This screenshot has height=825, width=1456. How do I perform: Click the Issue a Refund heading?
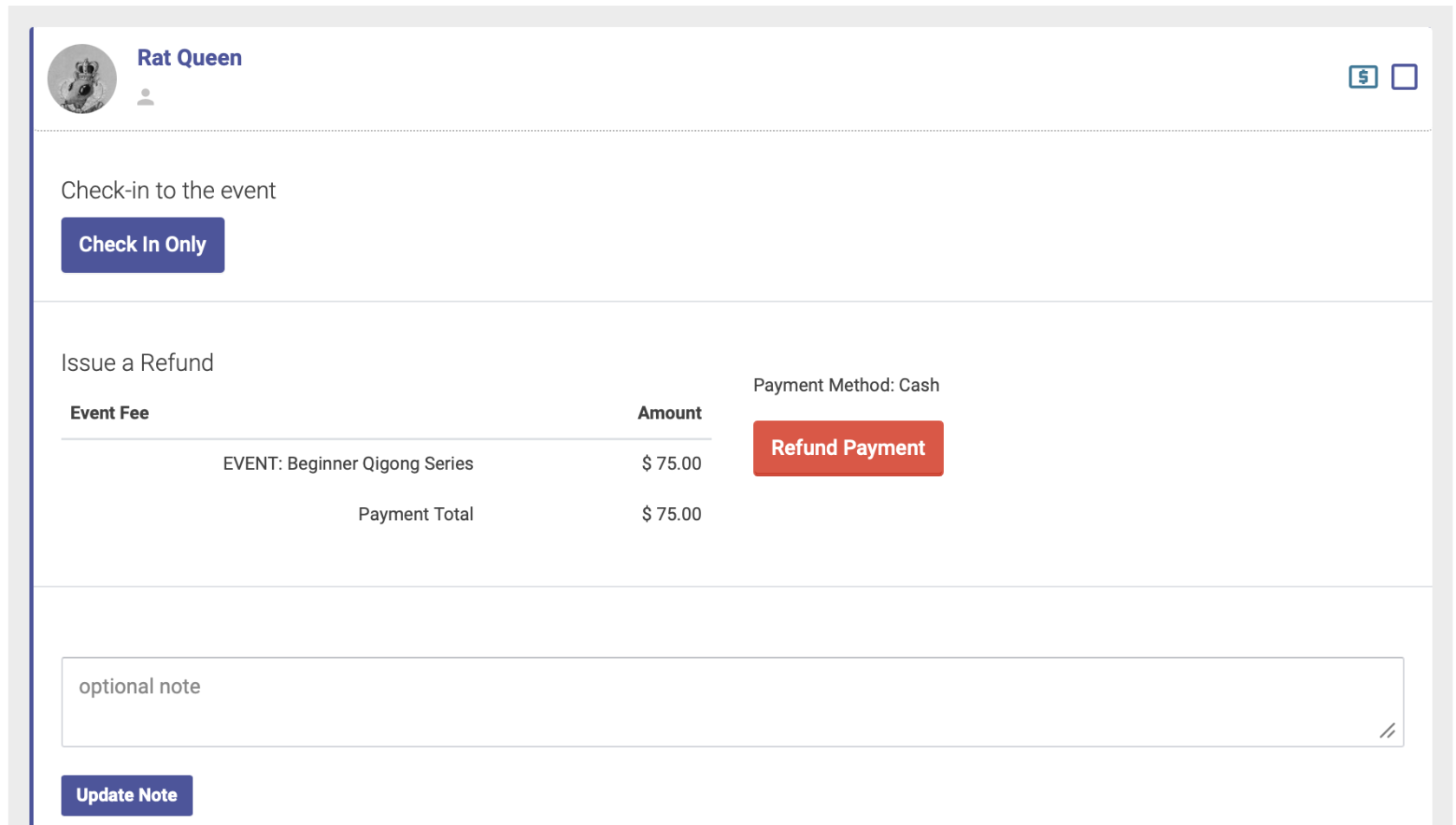pos(137,363)
